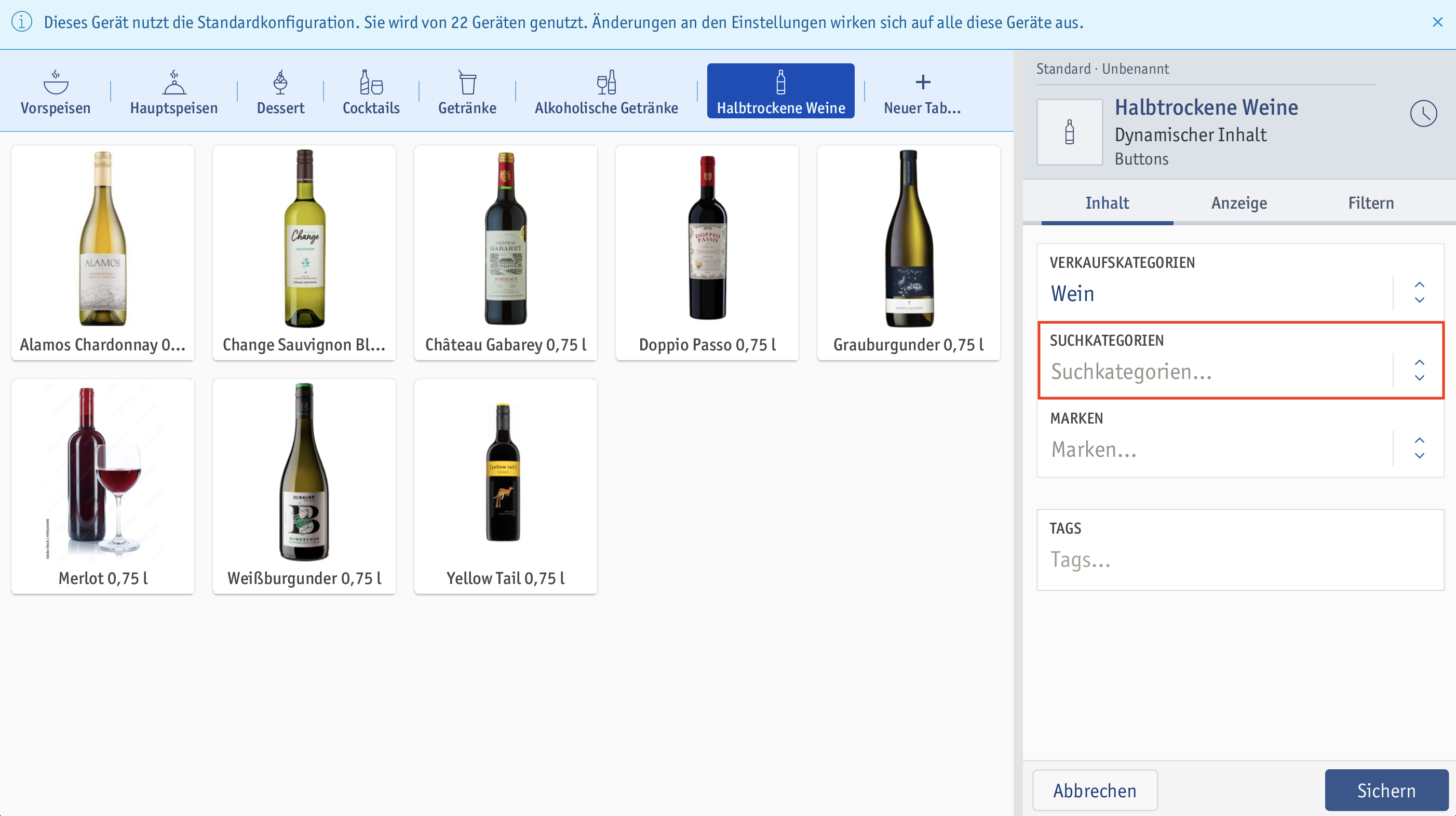
Task: Open the Verkaufskategorien dropdown showing Wein
Action: tap(1240, 282)
